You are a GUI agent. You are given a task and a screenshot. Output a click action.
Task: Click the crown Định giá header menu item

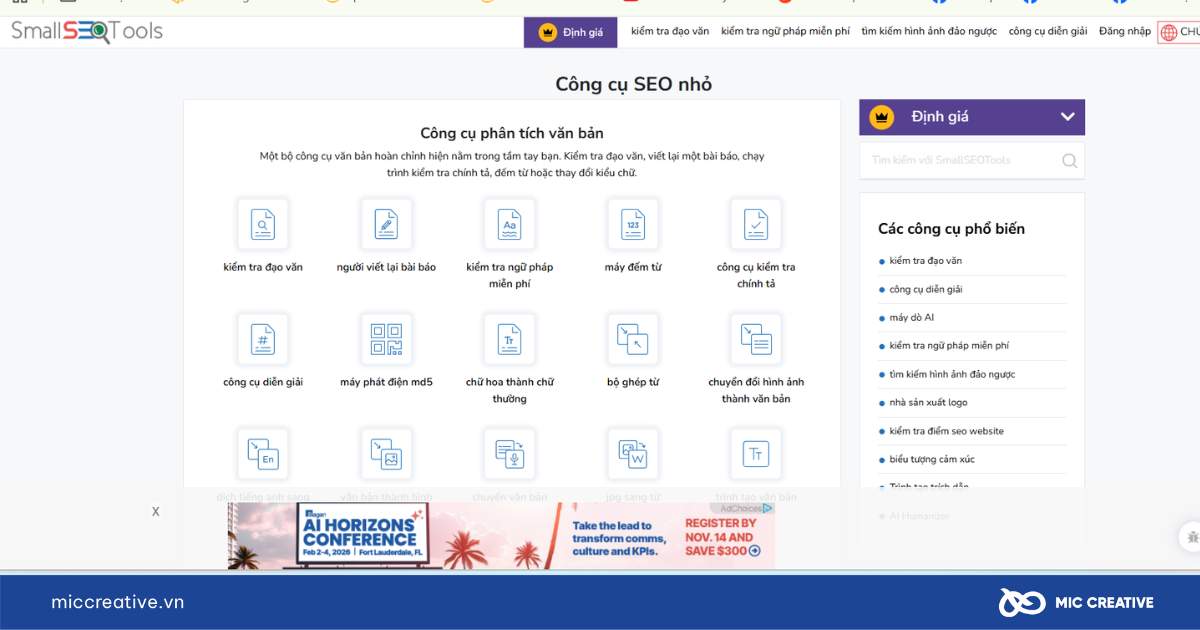tap(570, 31)
